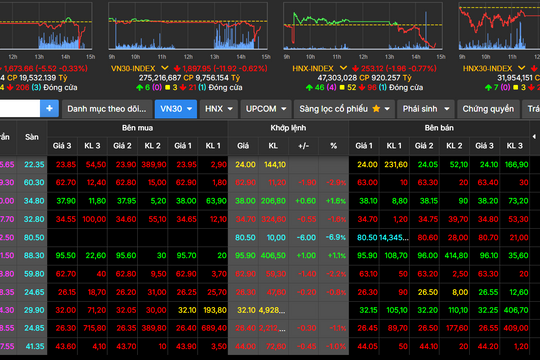Expand the HNX market dropdown

pos(230,109)
